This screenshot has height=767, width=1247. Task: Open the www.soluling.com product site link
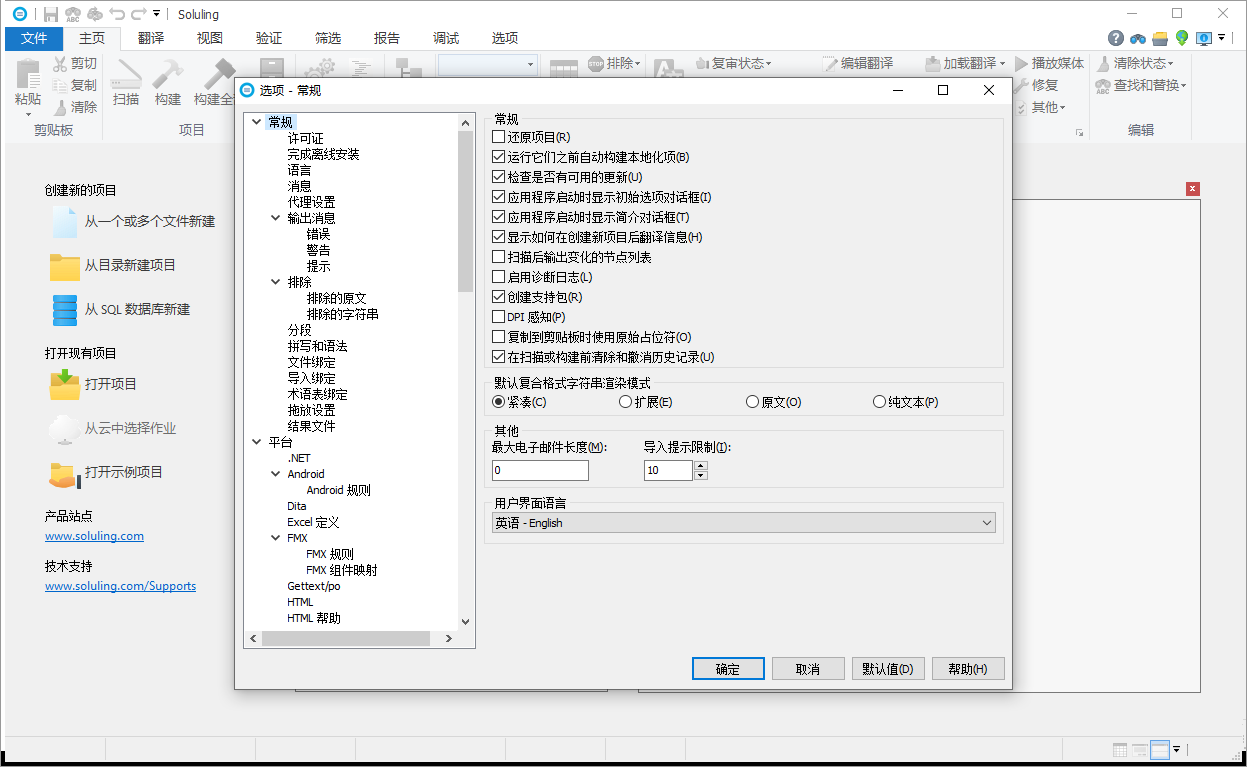point(94,536)
